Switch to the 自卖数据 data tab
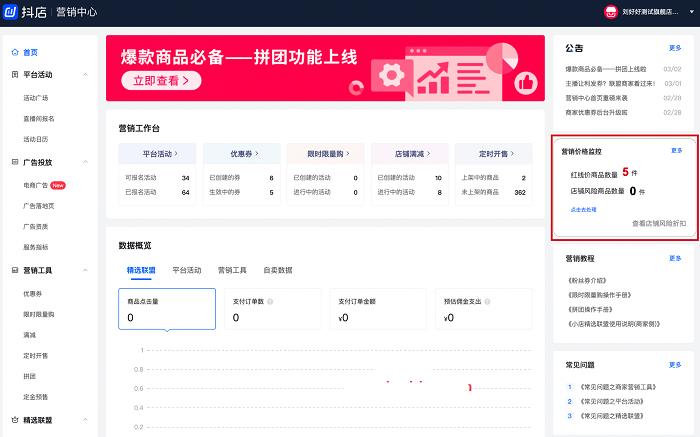The height and width of the screenshot is (437, 700). click(x=277, y=270)
